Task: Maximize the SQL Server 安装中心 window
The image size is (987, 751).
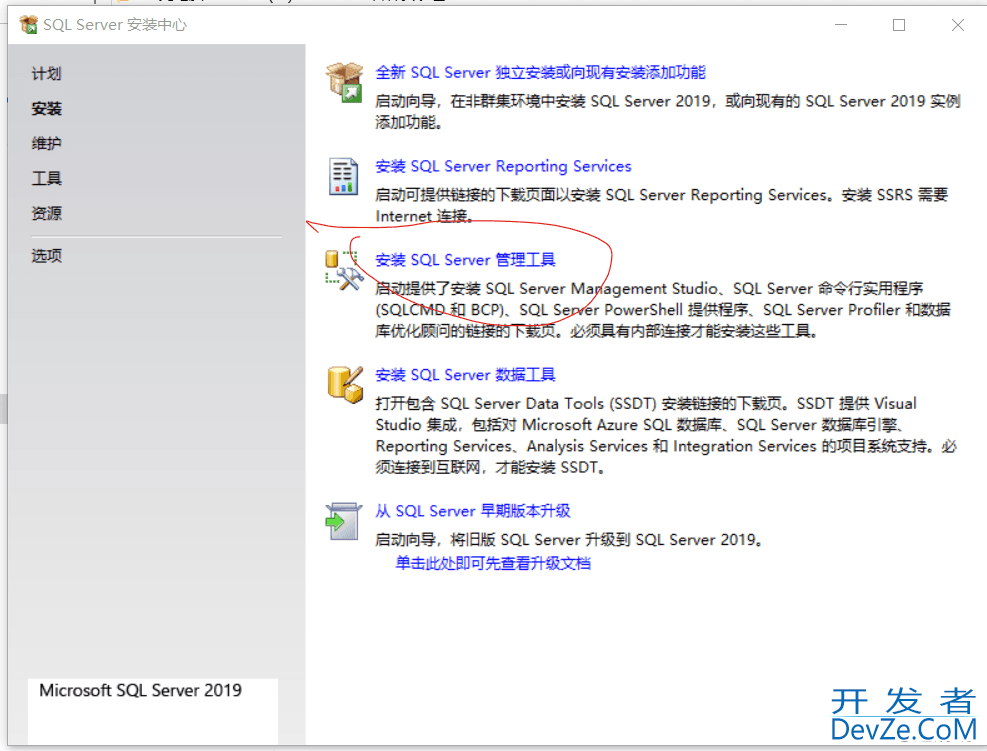Action: point(899,25)
